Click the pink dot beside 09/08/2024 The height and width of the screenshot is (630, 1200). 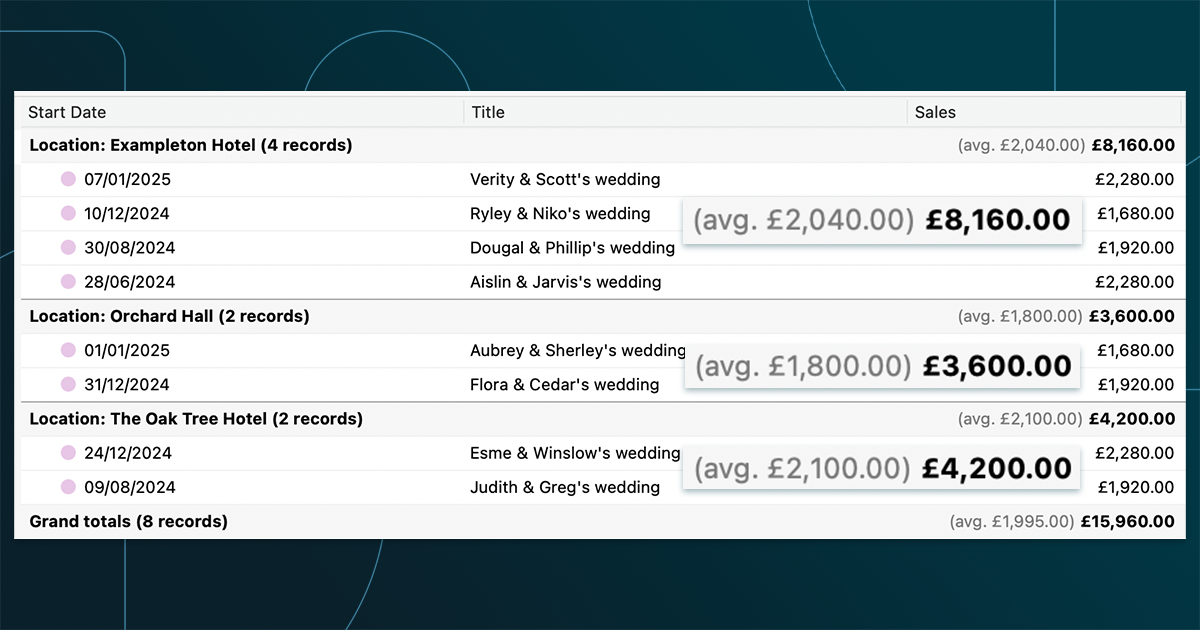click(68, 487)
